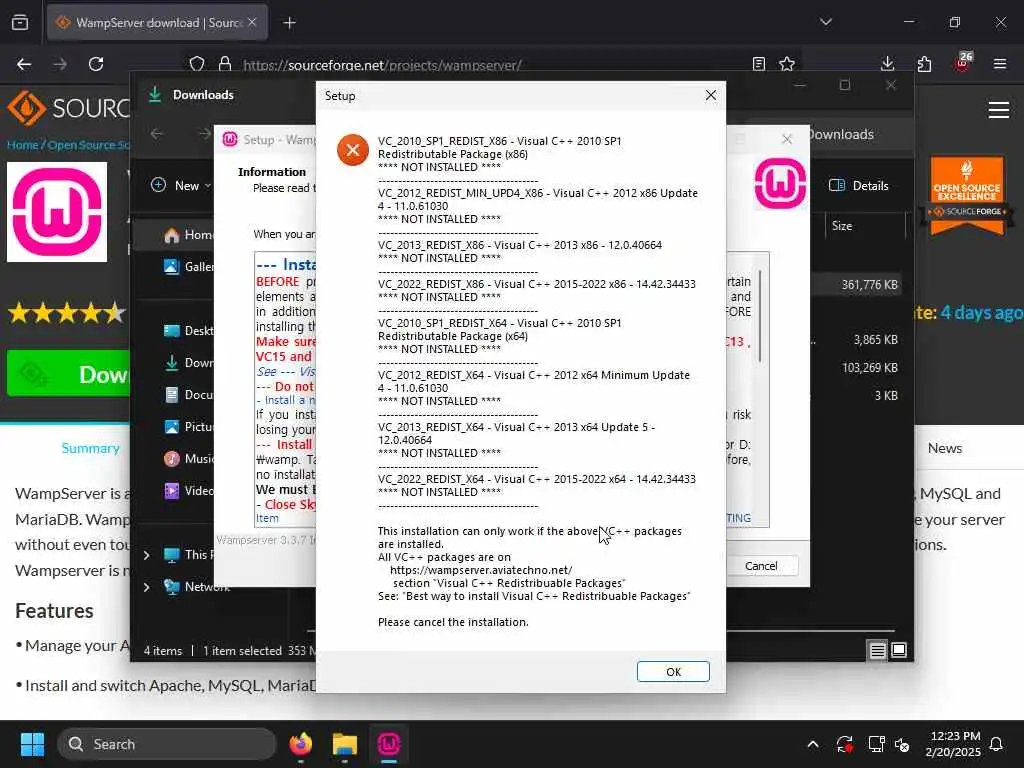Click tracking protection shield icon
Screen dimensions: 1024x768
197,64
